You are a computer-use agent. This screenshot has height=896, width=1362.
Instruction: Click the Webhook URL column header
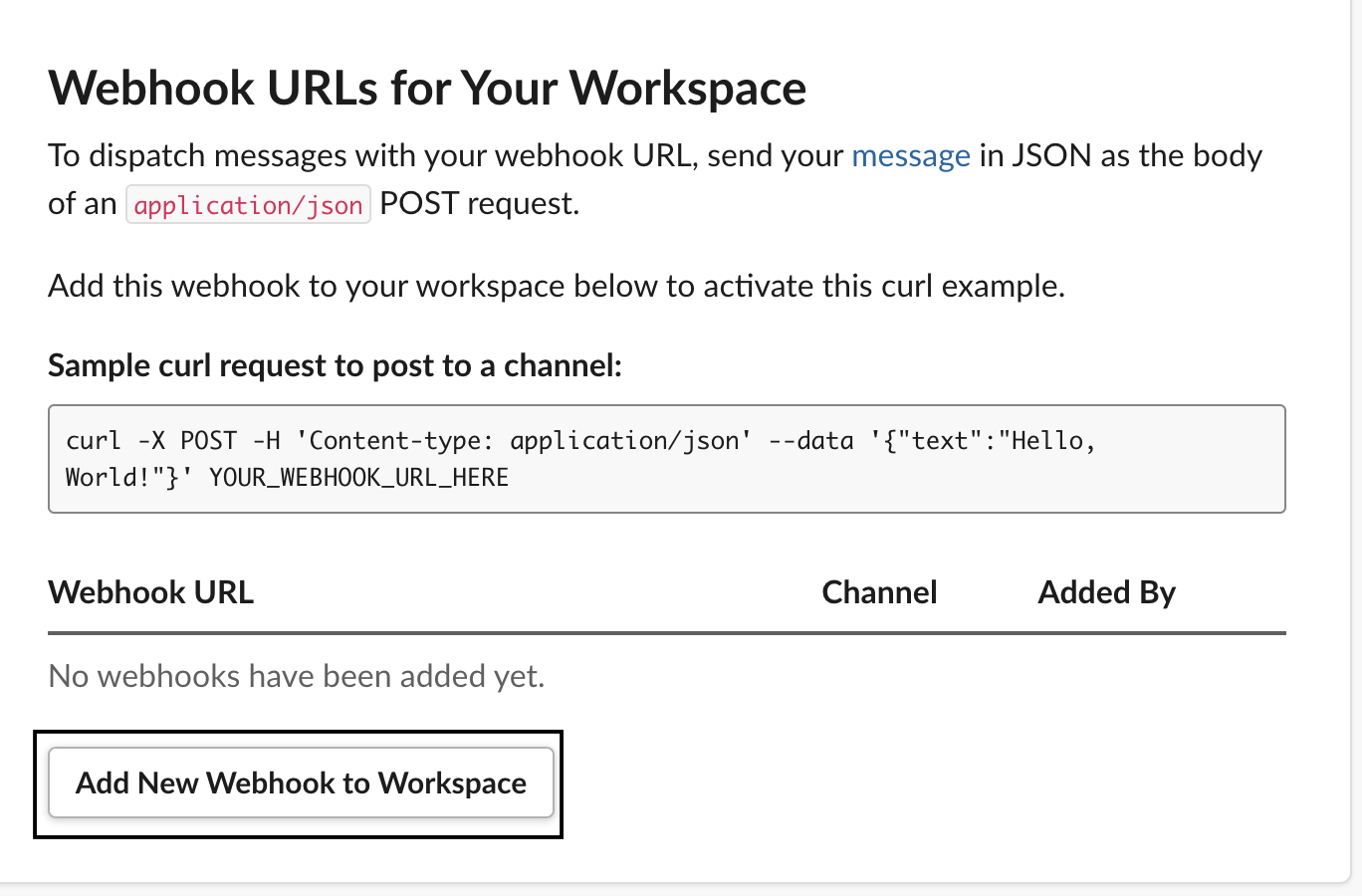click(x=151, y=592)
